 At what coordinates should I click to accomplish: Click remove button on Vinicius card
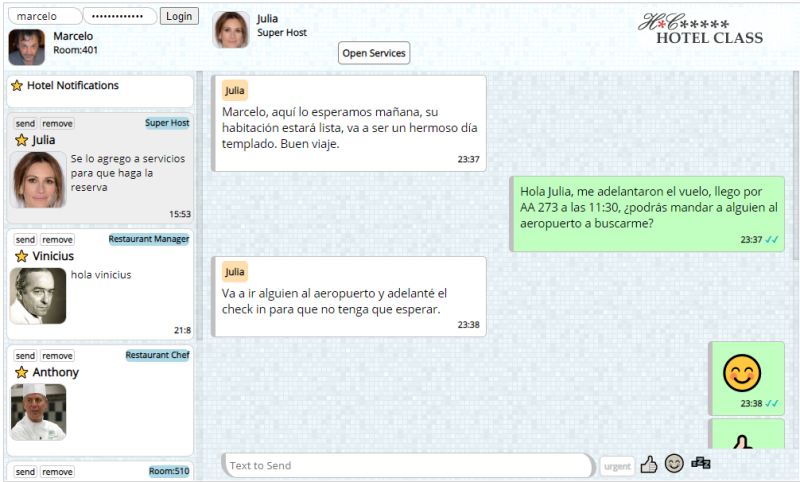tap(57, 240)
